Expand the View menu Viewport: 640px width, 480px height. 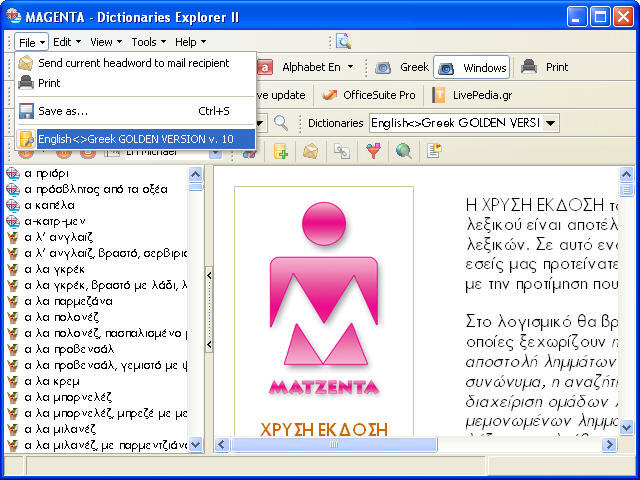coord(106,42)
